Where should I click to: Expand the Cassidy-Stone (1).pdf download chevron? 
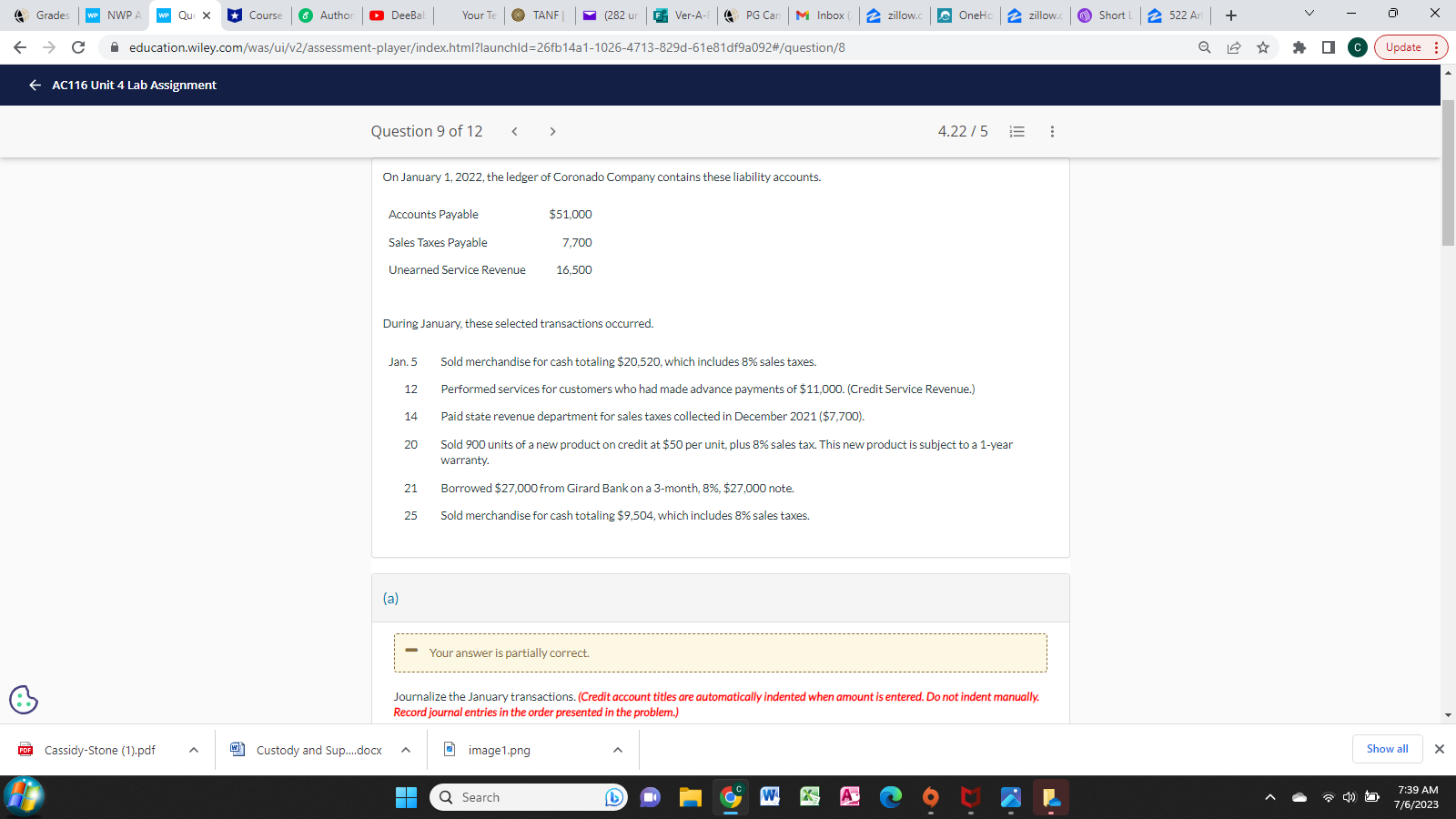click(x=191, y=750)
